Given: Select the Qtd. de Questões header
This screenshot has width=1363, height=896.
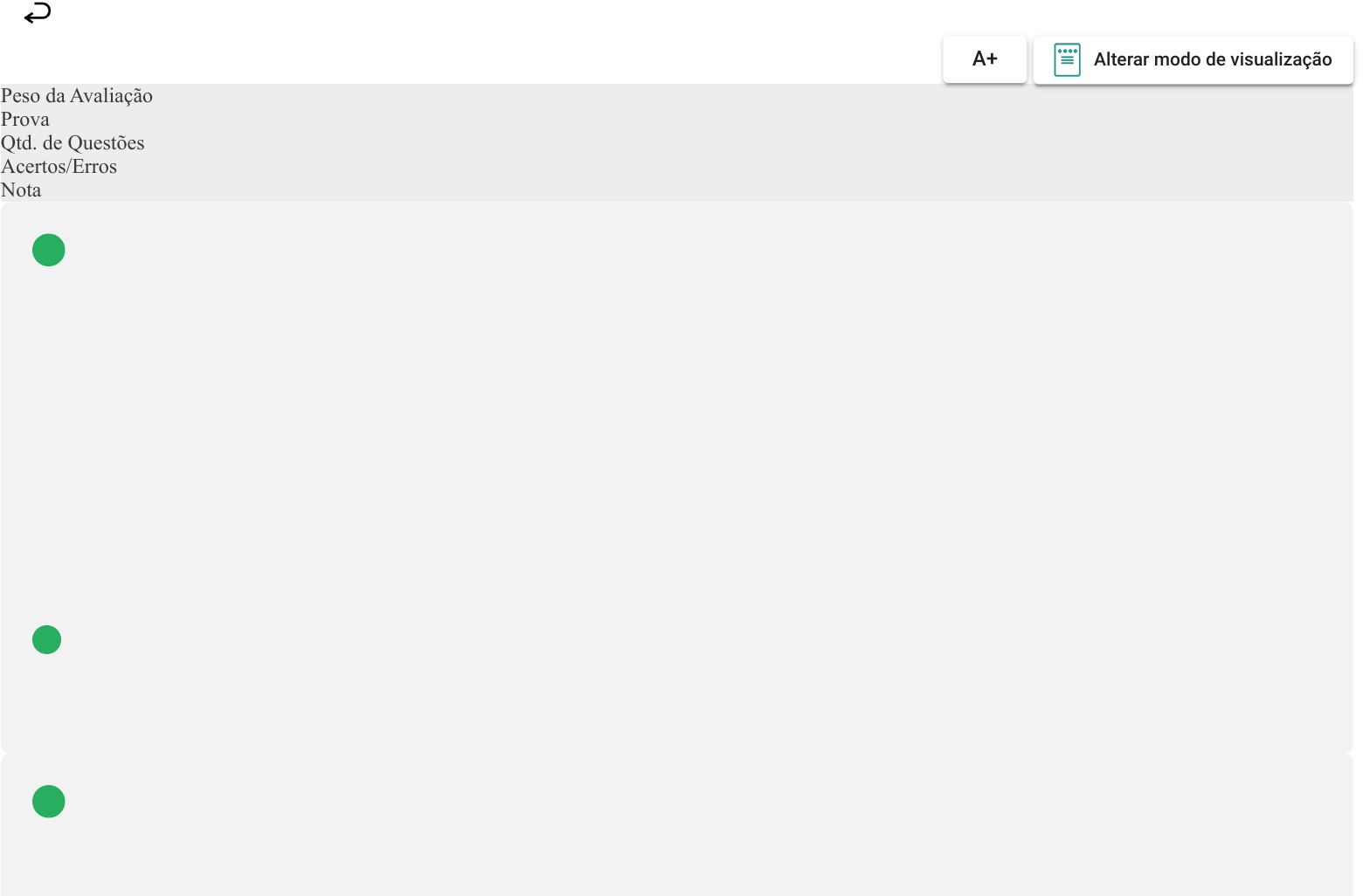Looking at the screenshot, I should [73, 143].
